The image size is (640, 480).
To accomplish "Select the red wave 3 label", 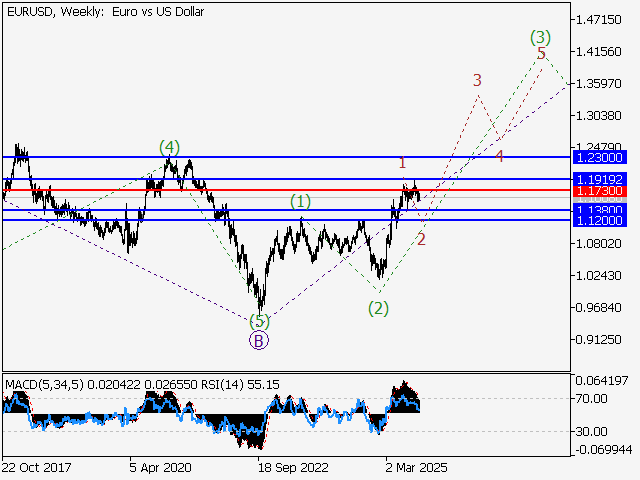I will click(478, 80).
